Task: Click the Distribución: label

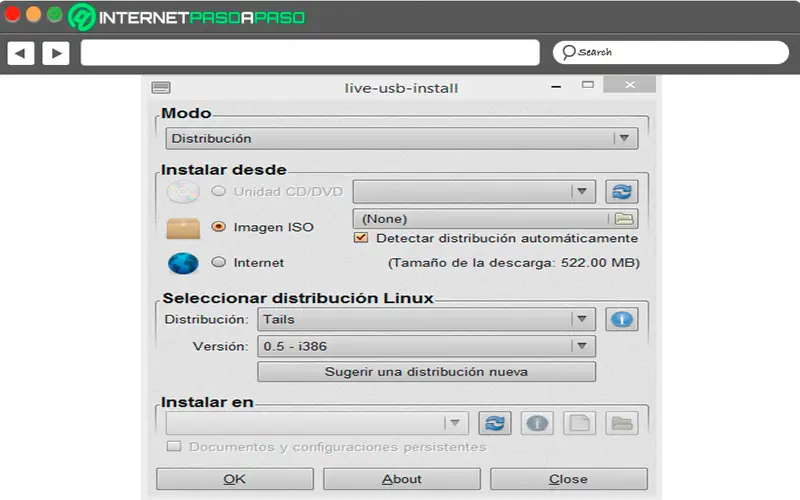Action: pos(206,319)
